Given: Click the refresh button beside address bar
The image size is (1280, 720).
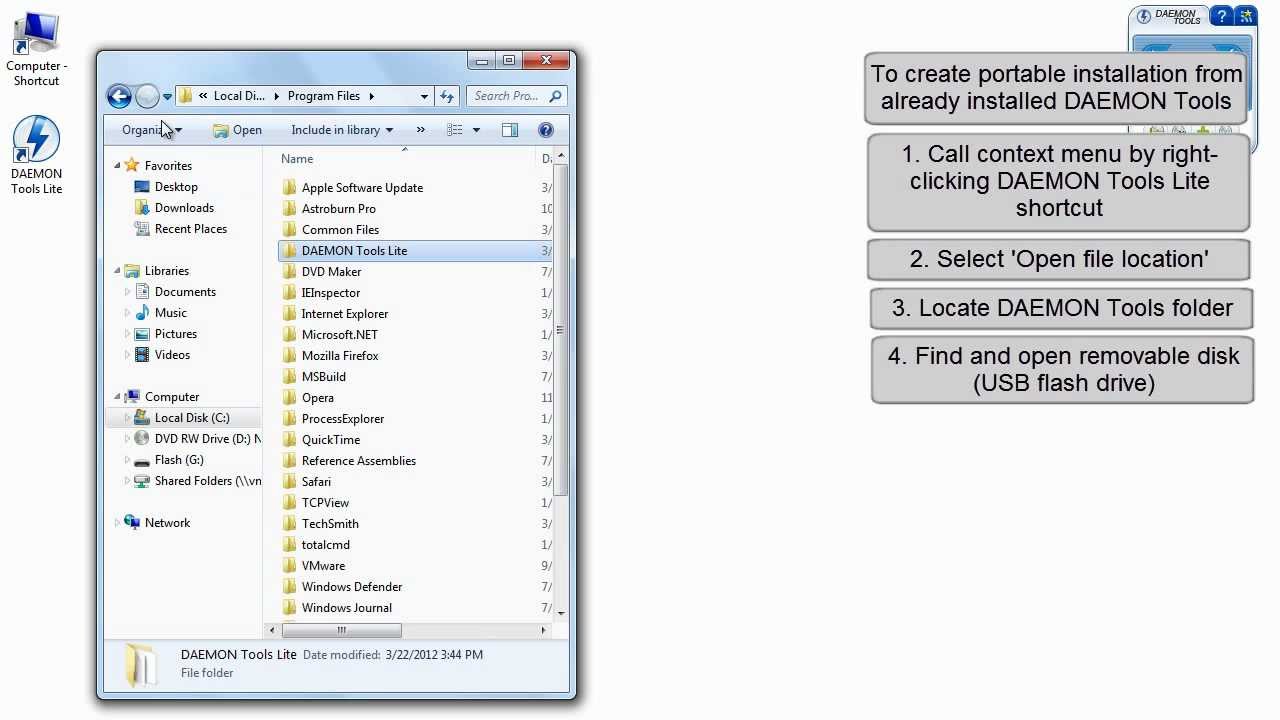Looking at the screenshot, I should (x=447, y=96).
